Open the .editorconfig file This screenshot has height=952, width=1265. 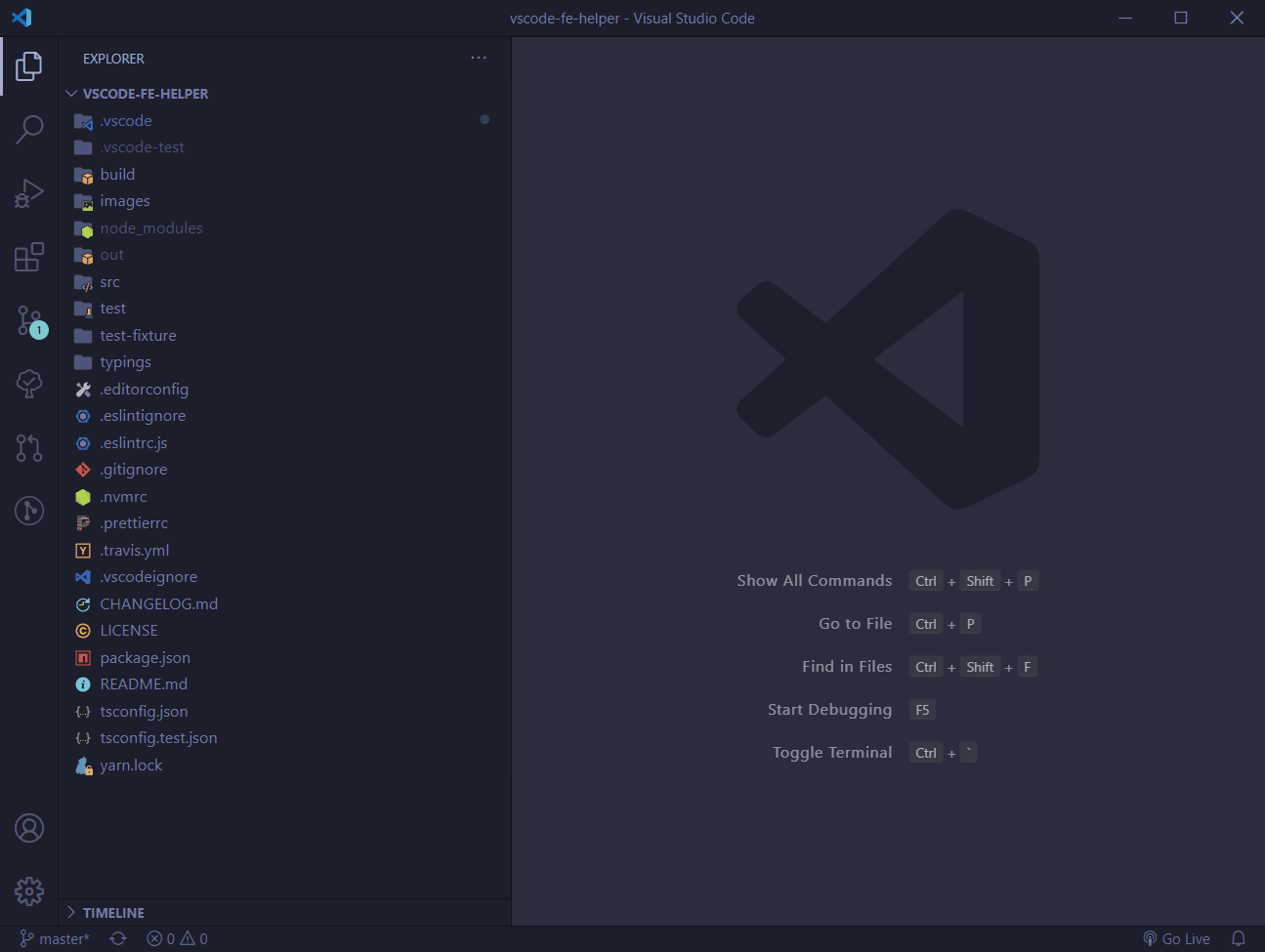point(284,390)
